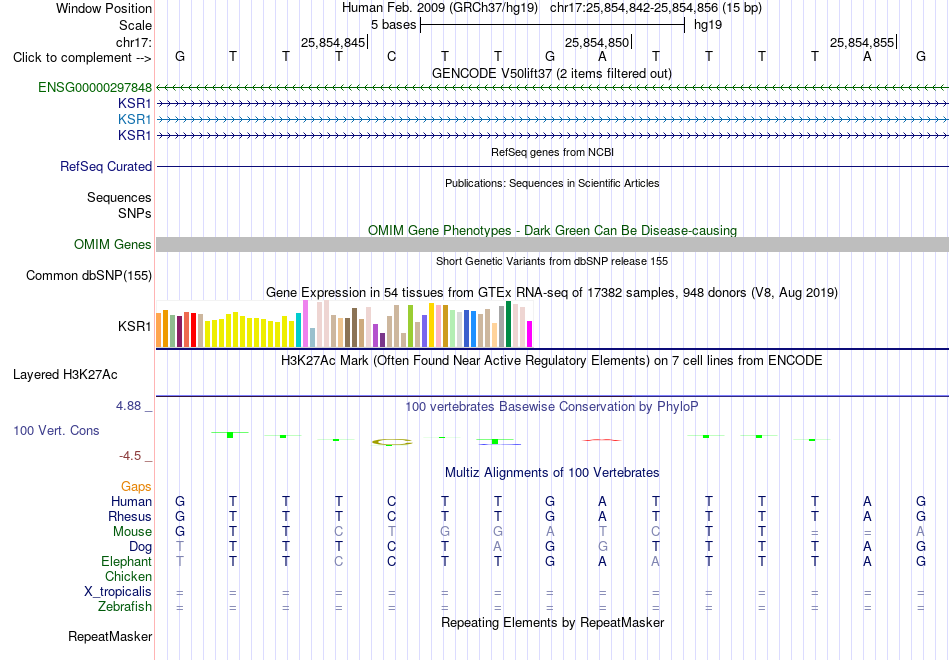Screen dimensions: 950x660
Task: Select the X_tropicalis species row label
Action: click(x=118, y=592)
